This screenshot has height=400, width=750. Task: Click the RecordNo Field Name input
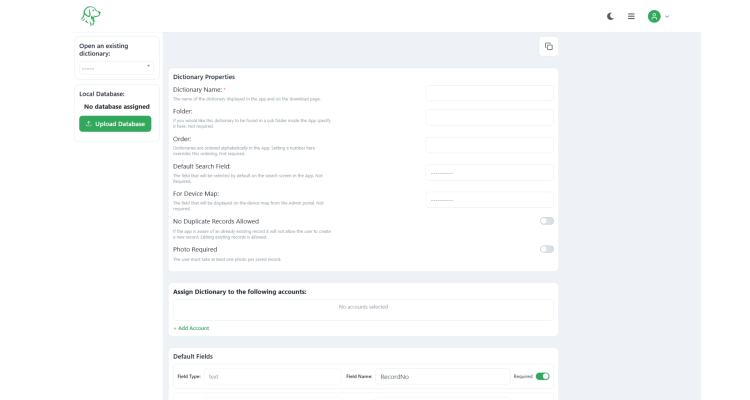pos(442,377)
